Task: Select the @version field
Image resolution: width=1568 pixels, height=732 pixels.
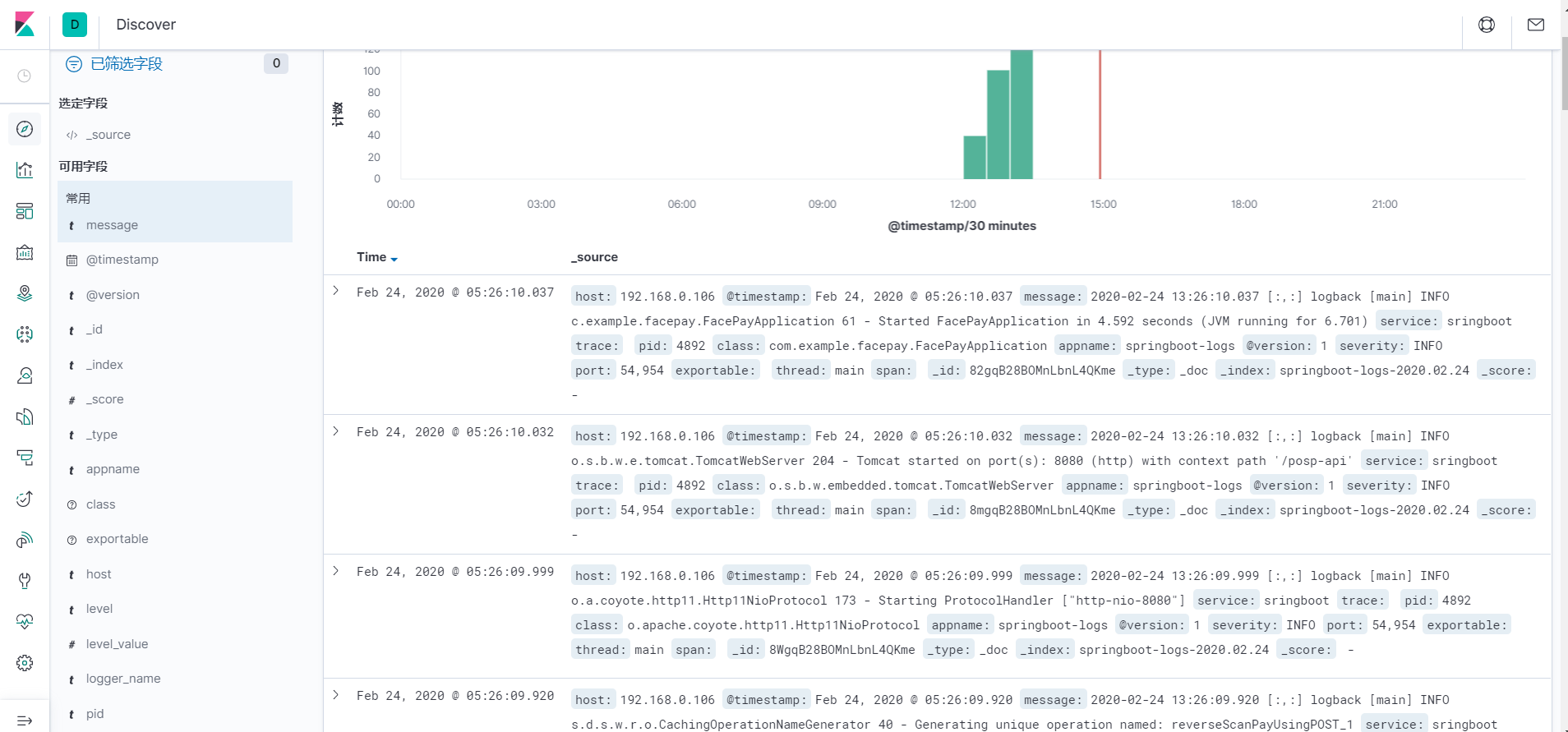Action: point(113,295)
